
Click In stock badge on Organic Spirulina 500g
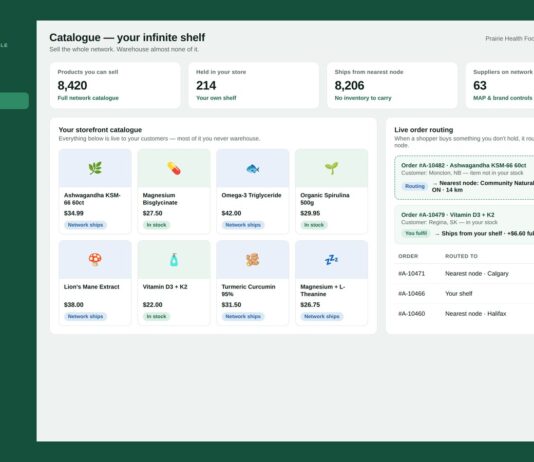[x=314, y=225]
